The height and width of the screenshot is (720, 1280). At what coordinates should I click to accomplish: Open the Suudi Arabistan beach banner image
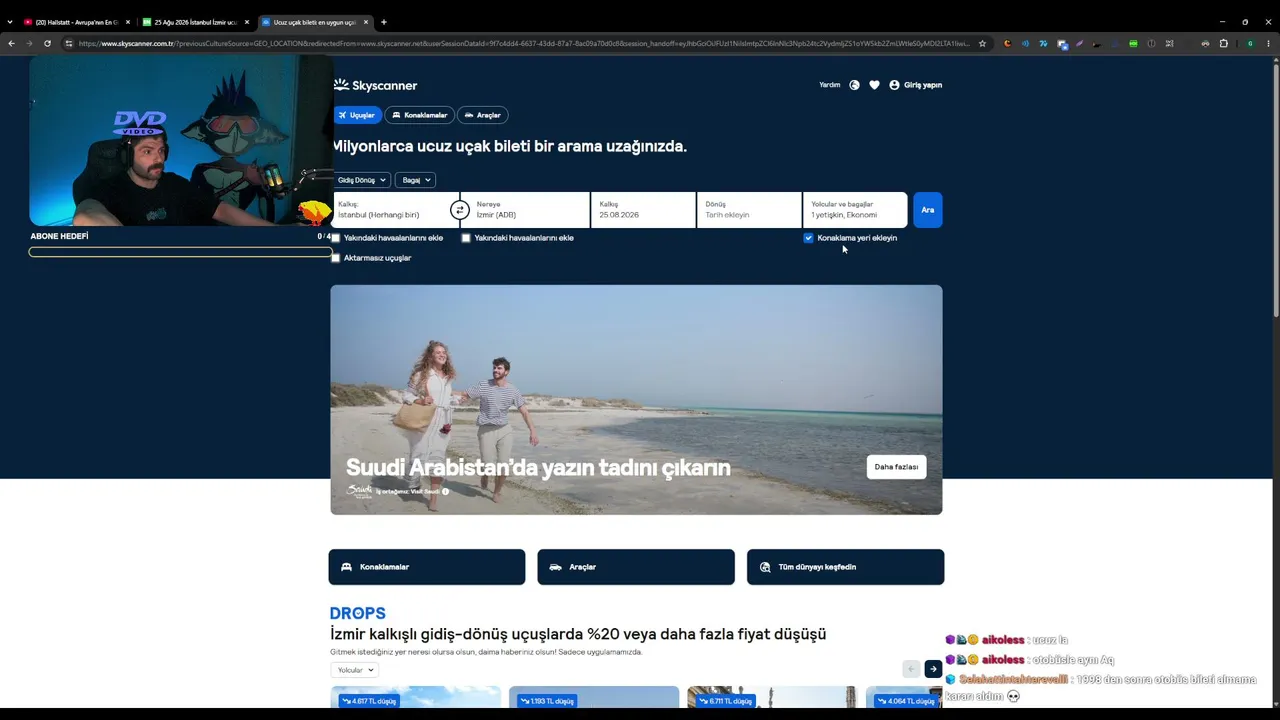coord(636,400)
